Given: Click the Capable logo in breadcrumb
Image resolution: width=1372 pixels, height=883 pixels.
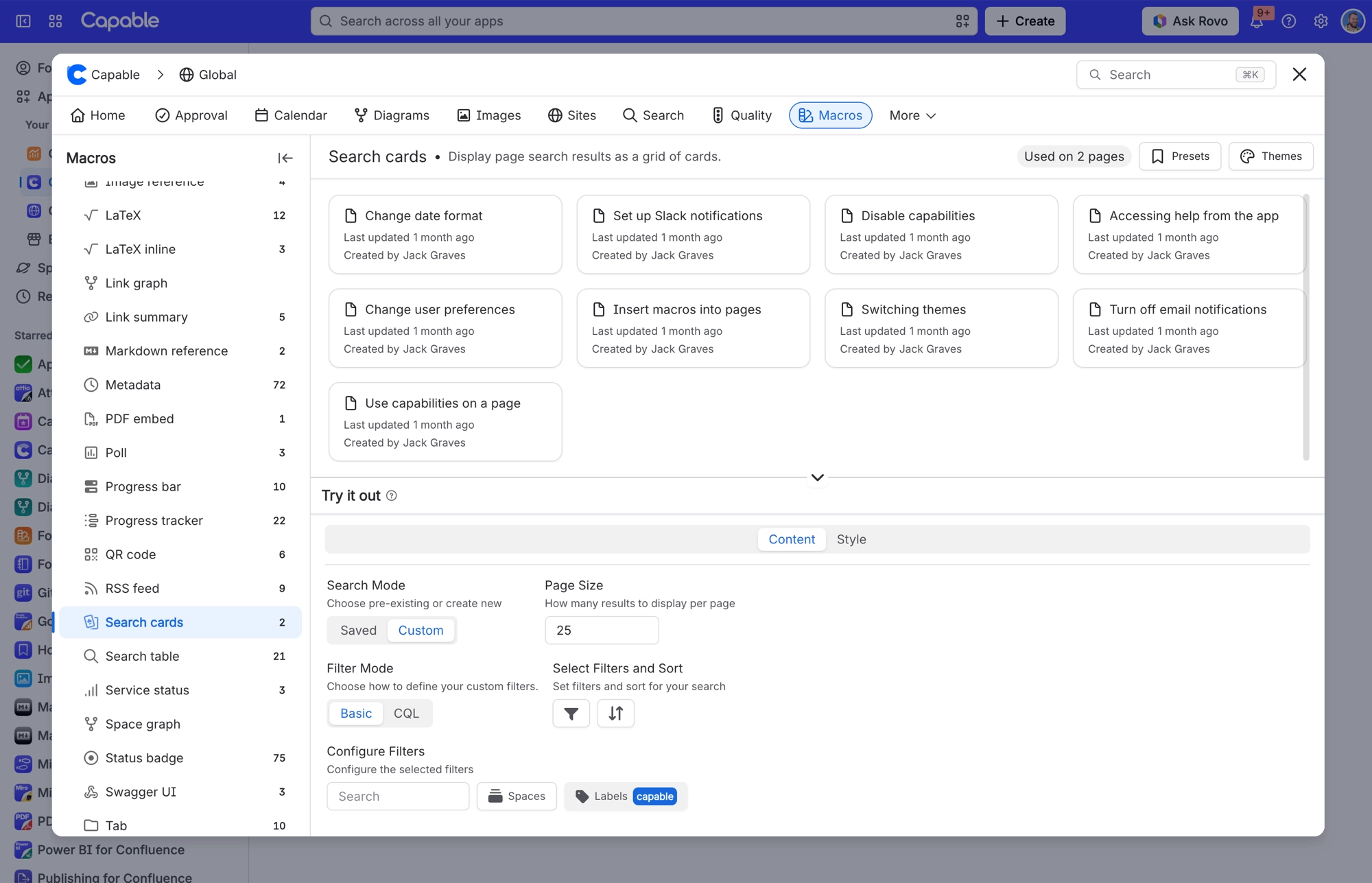Looking at the screenshot, I should 77,74.
